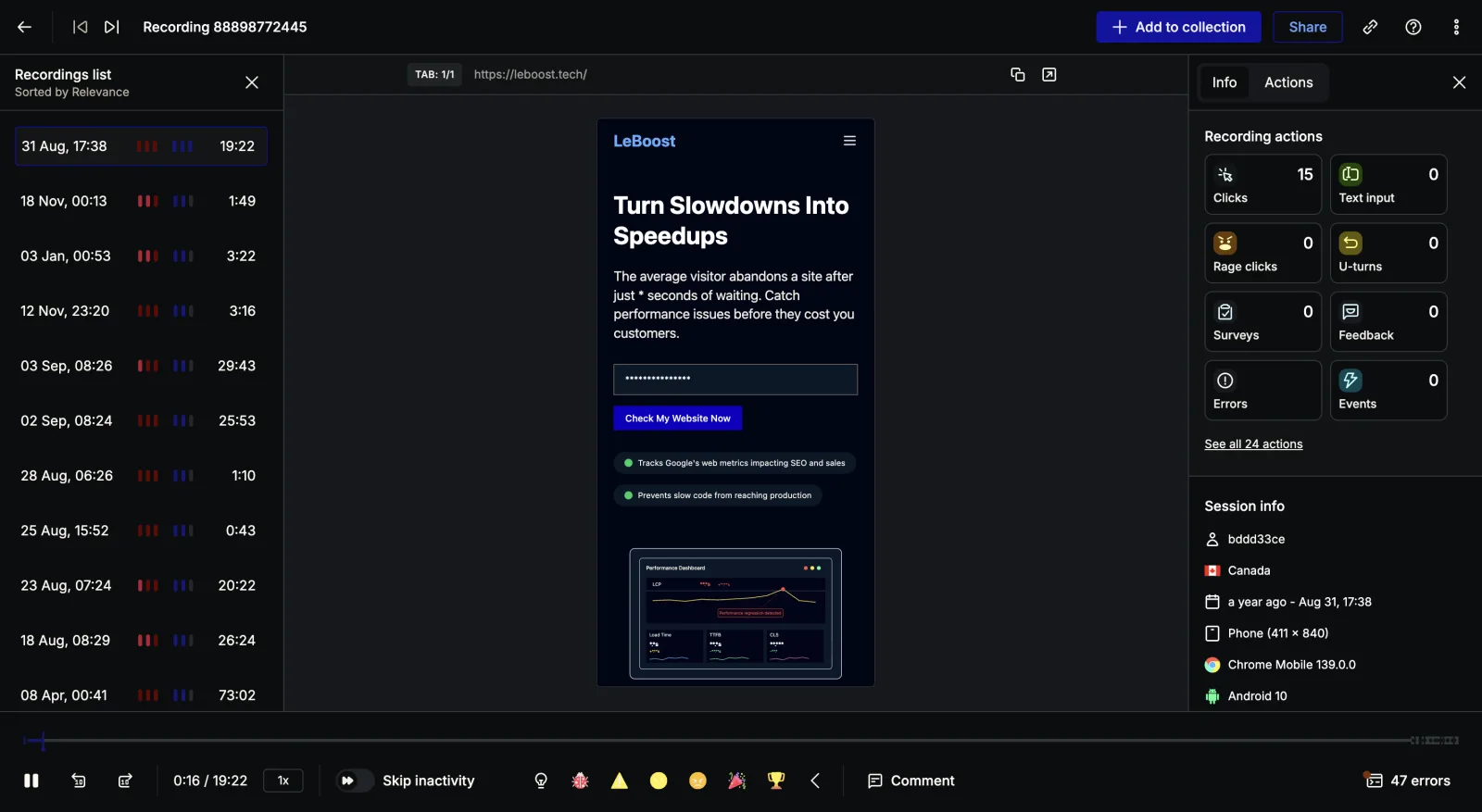Copy the recording link via chain icon

[1370, 27]
